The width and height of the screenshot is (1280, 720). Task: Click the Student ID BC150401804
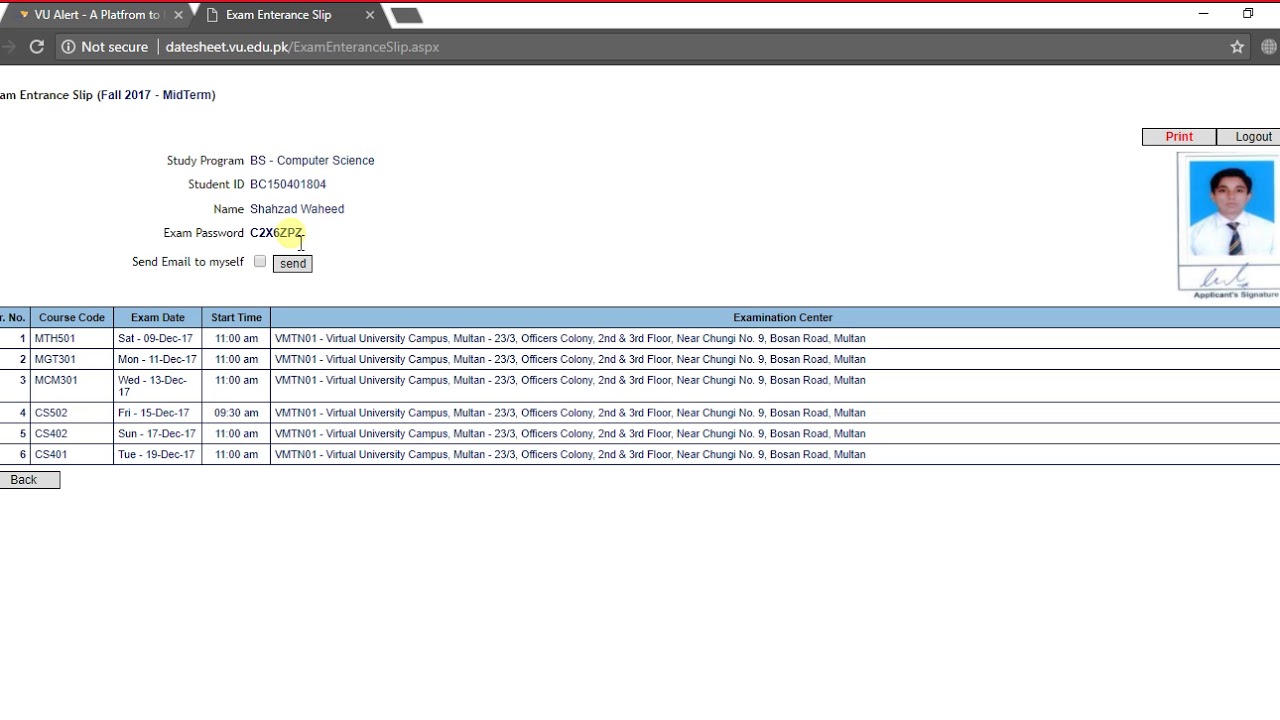tap(288, 184)
